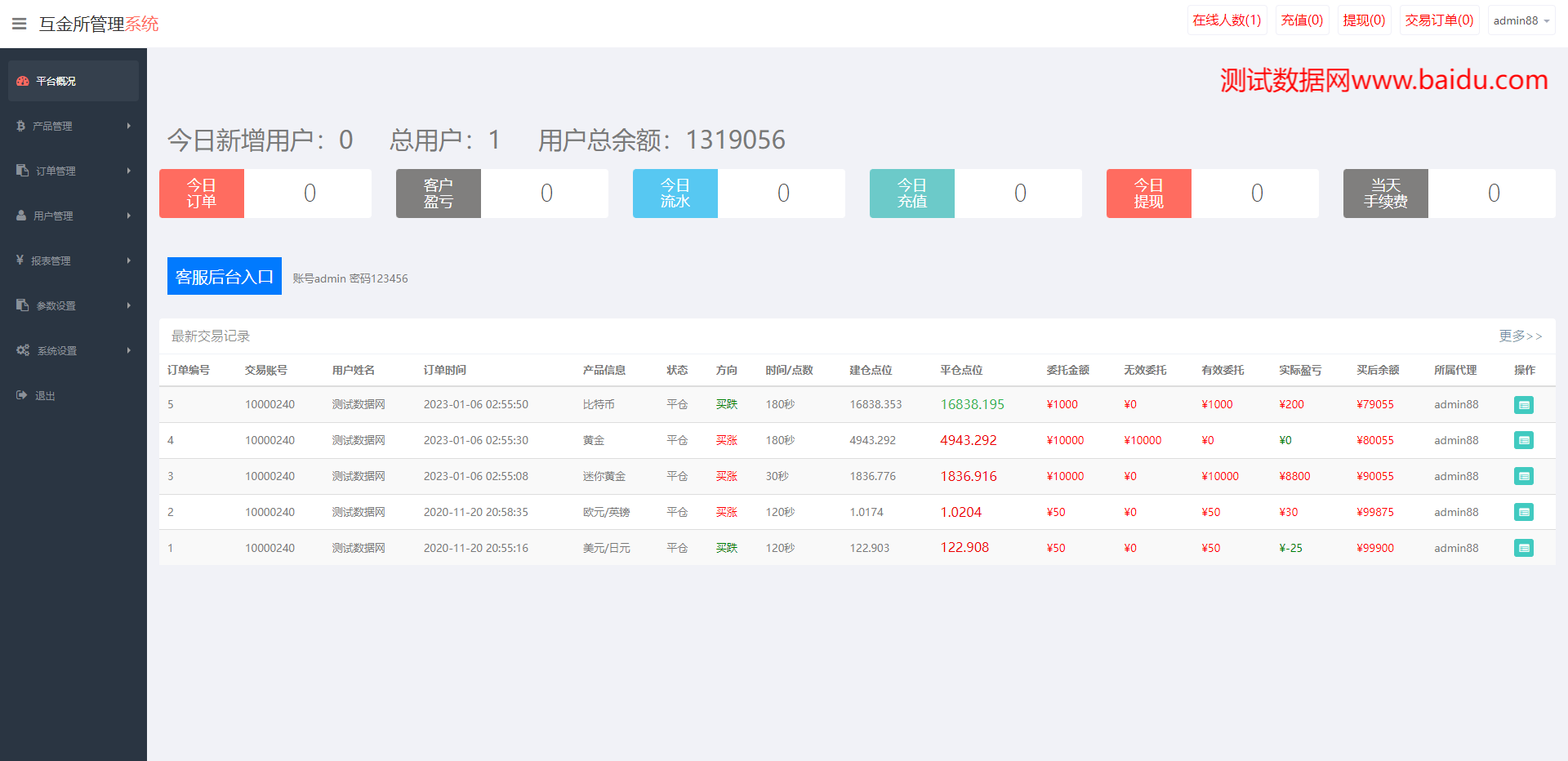Click the 更多>> link for trade records
Image resolution: width=1568 pixels, height=761 pixels.
[x=1520, y=336]
